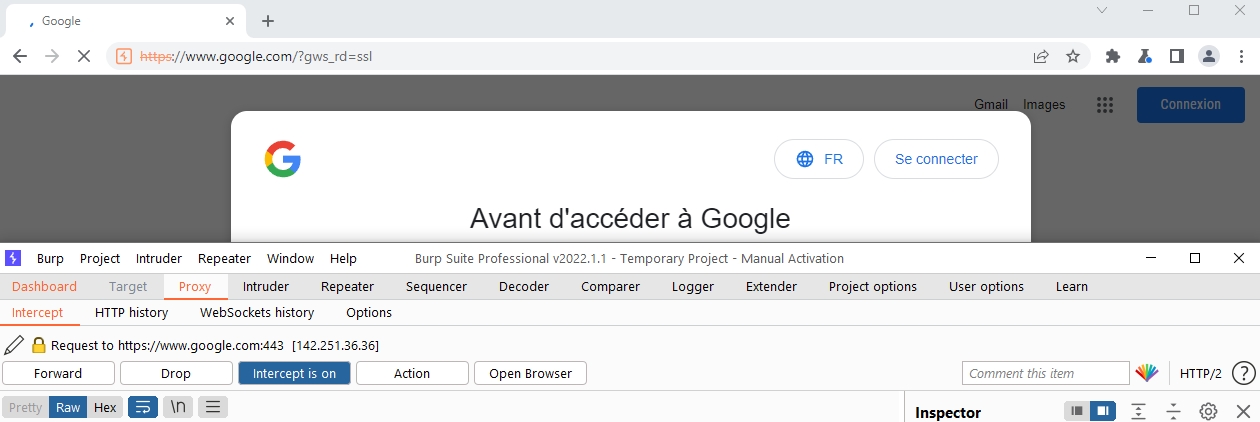Toggle the line wrap button
This screenshot has width=1260, height=422.
pos(143,407)
